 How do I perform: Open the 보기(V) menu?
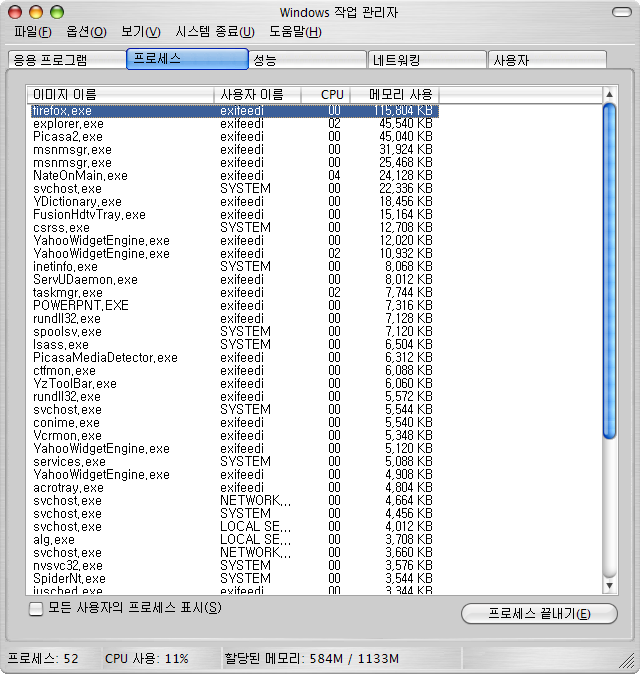[x=141, y=31]
